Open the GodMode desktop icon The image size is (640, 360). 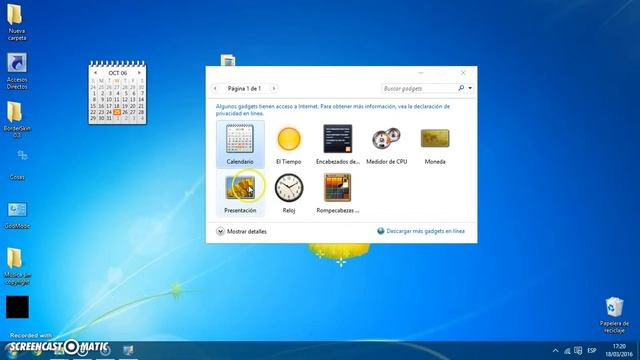tap(17, 215)
